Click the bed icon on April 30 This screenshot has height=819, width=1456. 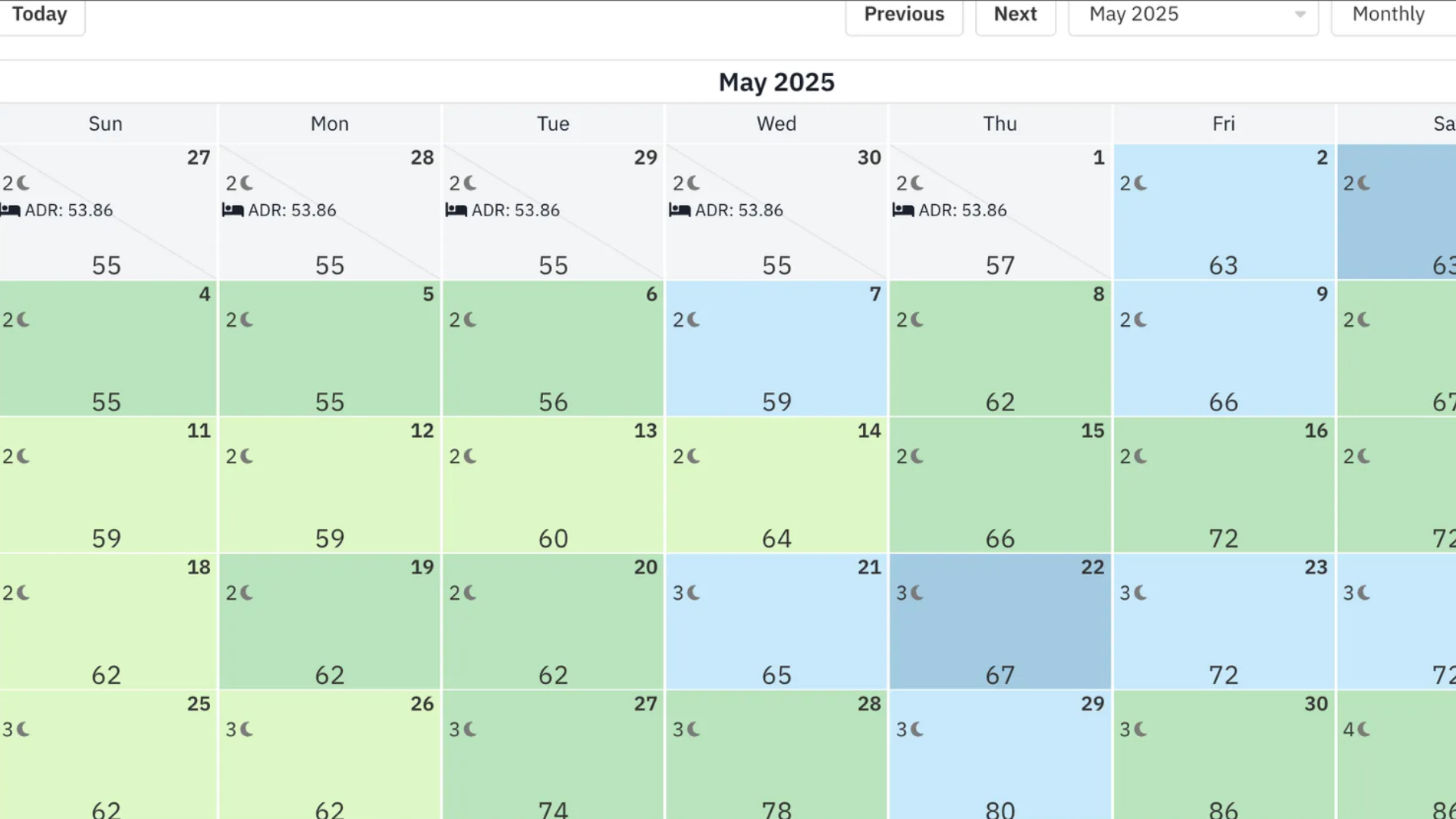pos(679,210)
